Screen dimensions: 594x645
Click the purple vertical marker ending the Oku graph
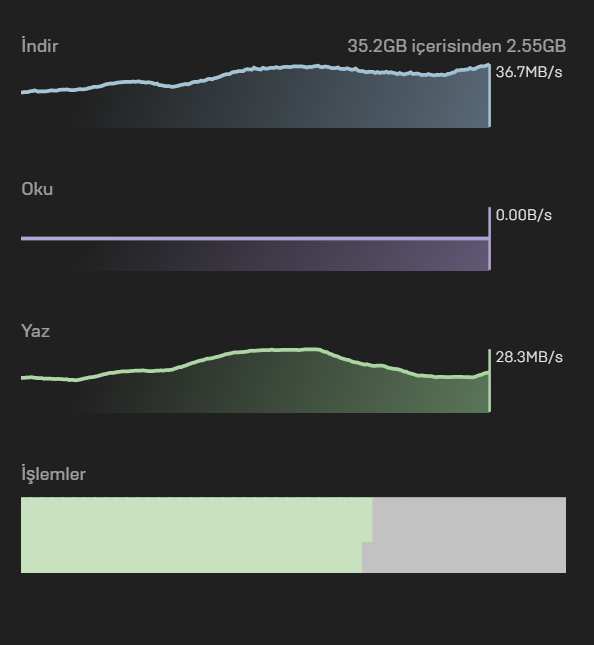pyautogui.click(x=489, y=239)
